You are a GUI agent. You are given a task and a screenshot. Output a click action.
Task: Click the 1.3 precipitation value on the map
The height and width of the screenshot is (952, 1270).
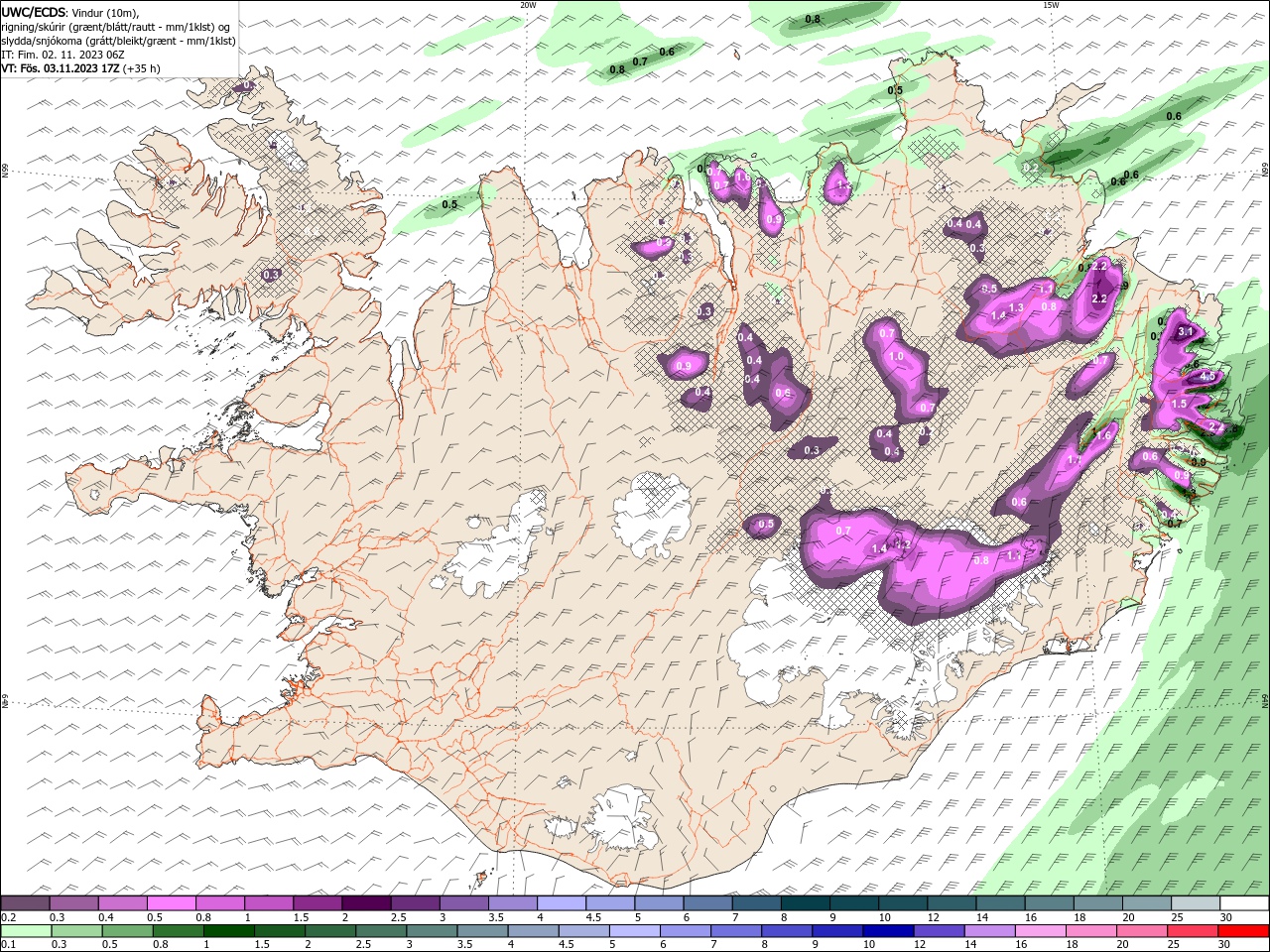(x=1016, y=307)
